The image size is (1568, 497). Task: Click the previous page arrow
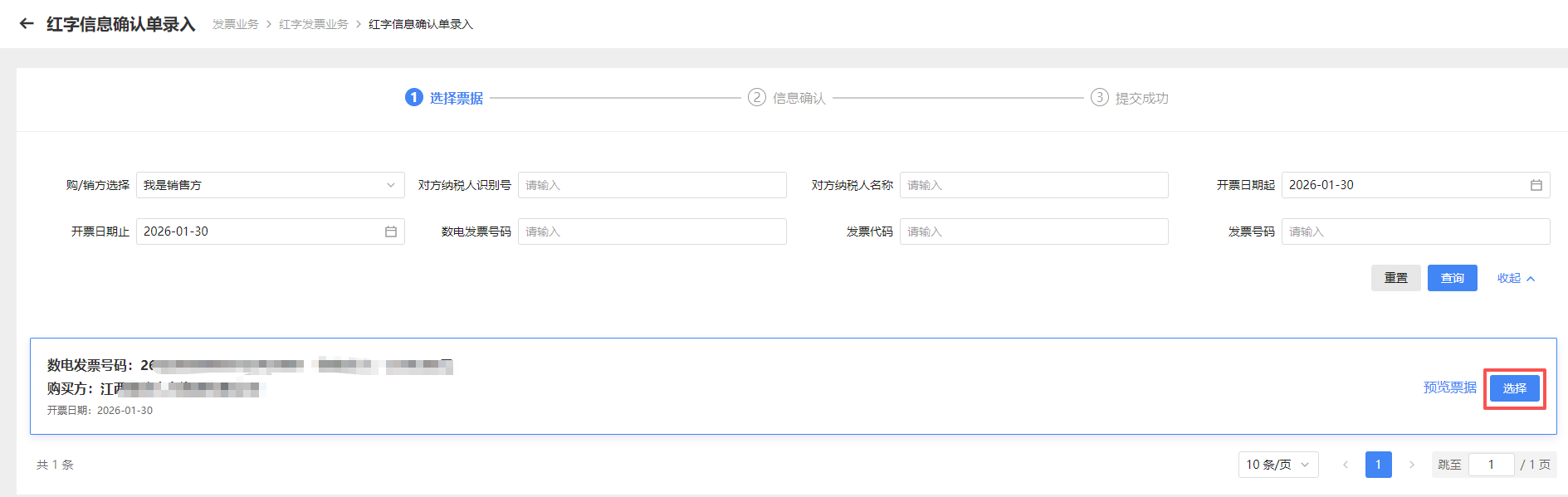tap(1345, 465)
